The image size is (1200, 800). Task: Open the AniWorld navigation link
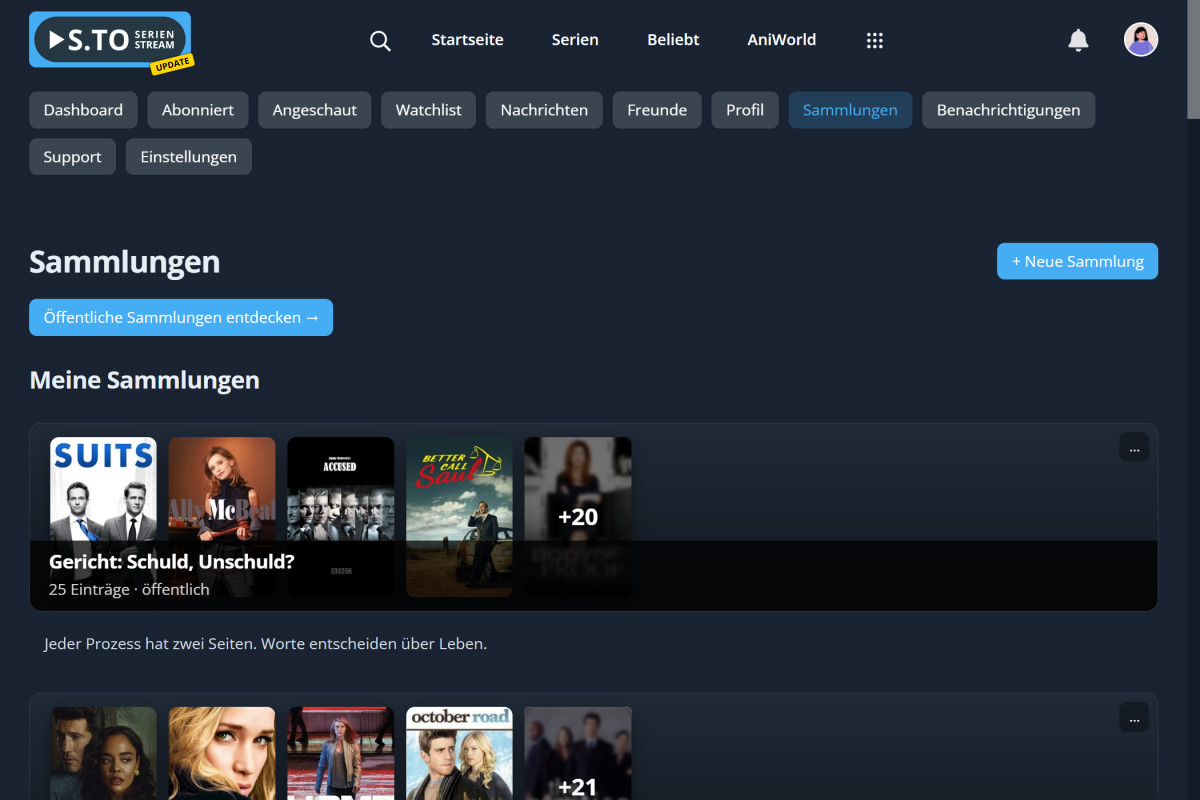(781, 40)
